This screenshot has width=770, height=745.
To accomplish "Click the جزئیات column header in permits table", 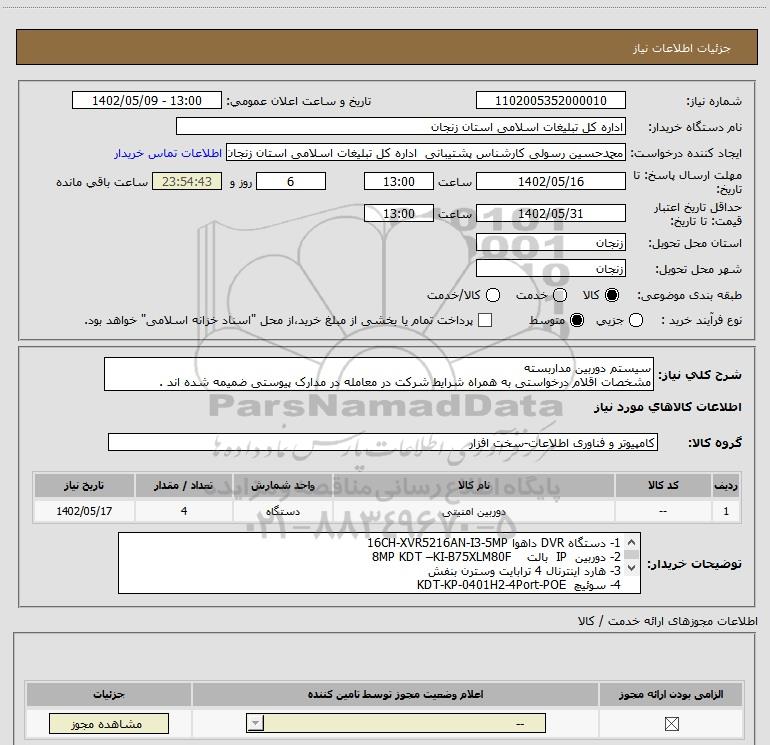I will pos(109,694).
